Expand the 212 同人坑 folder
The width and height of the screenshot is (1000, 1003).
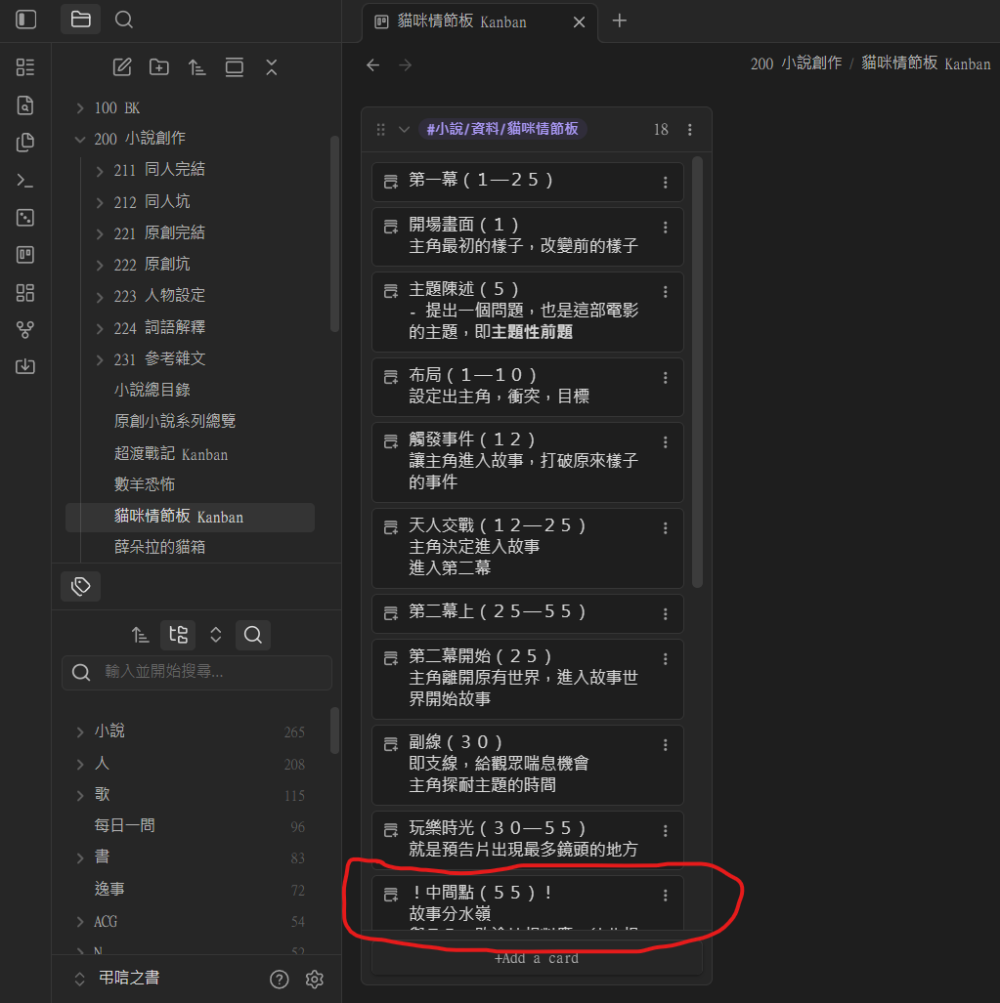point(99,203)
